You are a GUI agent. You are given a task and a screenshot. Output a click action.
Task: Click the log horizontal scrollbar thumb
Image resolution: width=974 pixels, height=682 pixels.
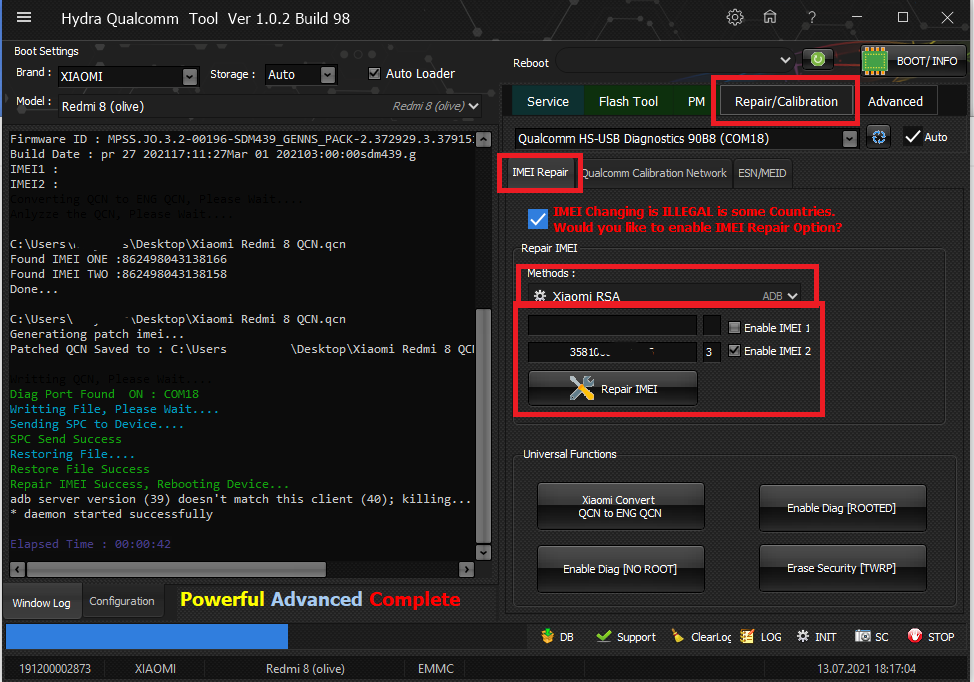(x=176, y=569)
